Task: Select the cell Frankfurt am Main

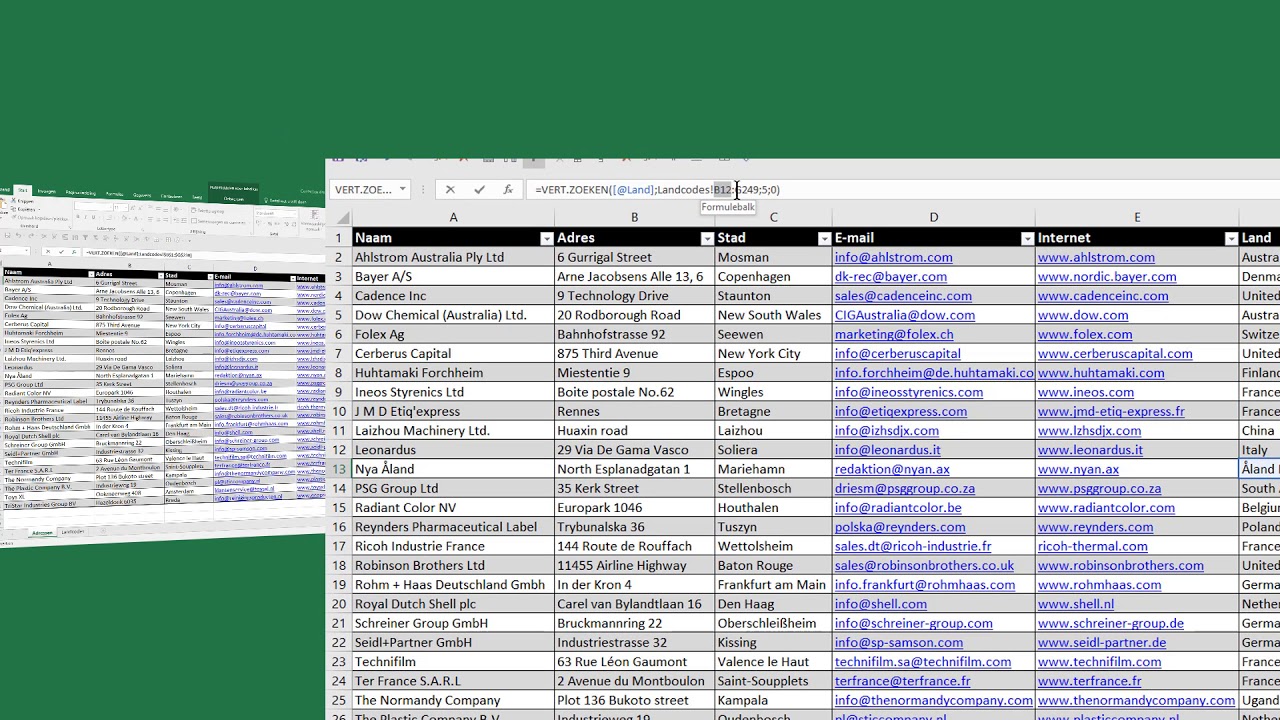Action: click(x=773, y=585)
